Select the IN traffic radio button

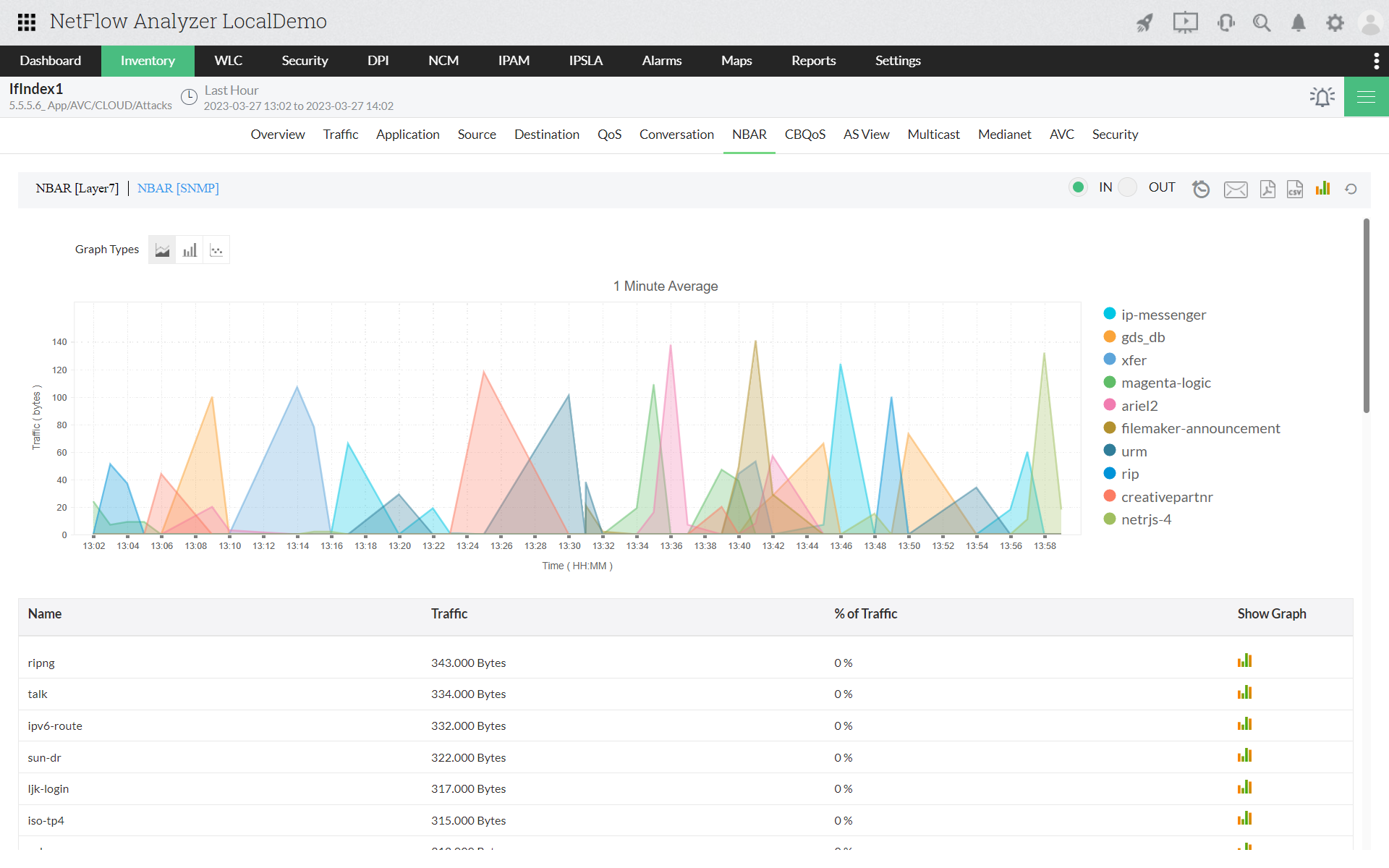[1078, 187]
